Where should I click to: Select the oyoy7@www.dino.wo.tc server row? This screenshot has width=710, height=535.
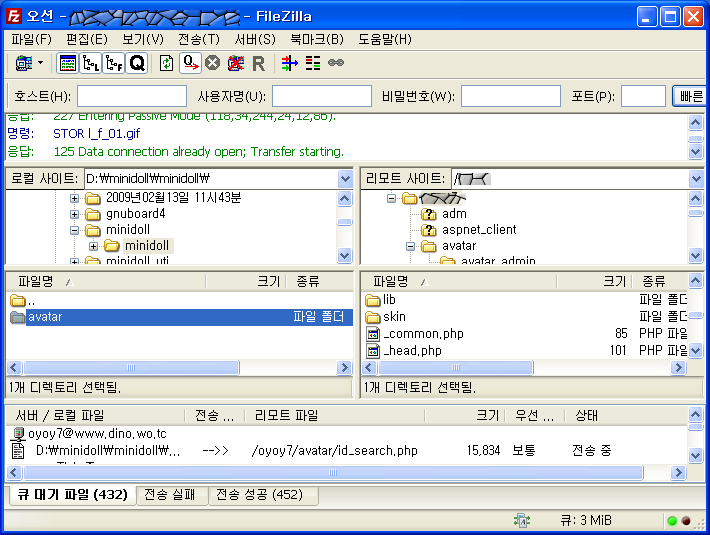[346, 434]
